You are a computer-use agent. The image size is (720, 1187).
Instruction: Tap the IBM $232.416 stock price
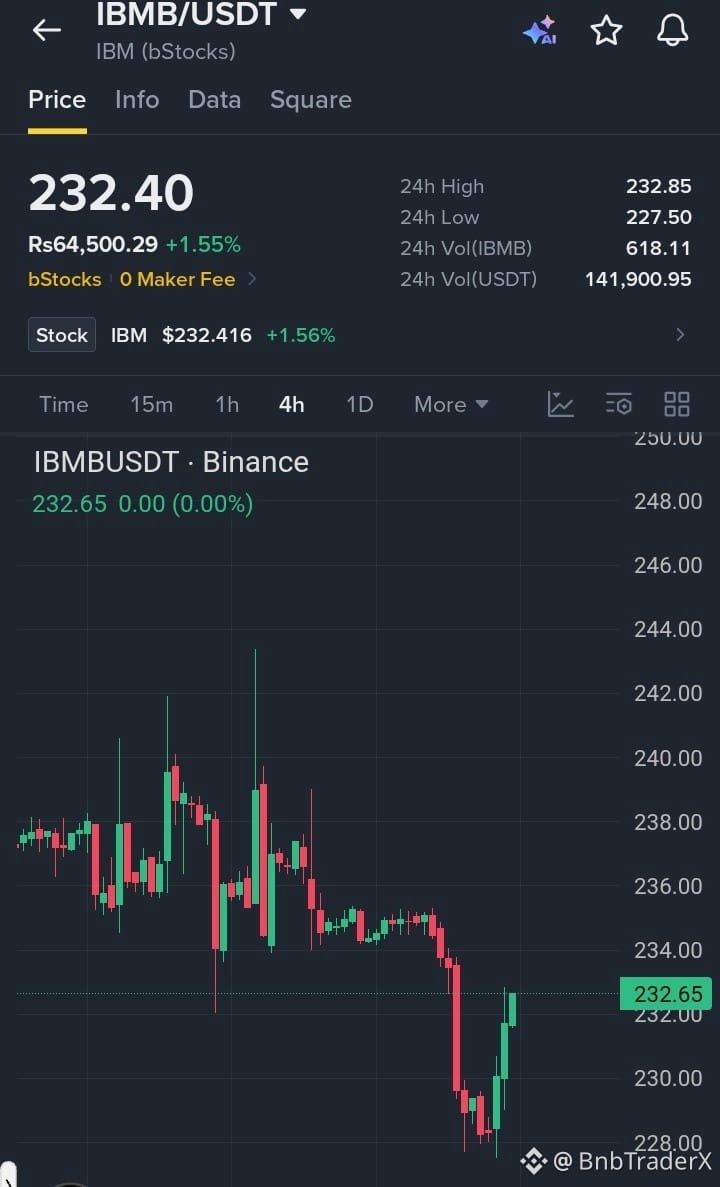(181, 335)
